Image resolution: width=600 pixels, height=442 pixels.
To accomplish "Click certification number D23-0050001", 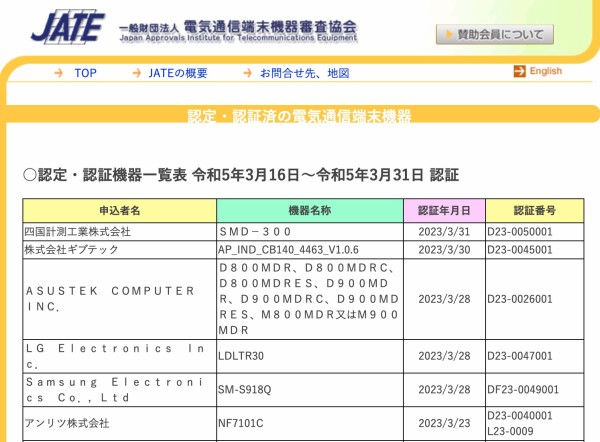I will (x=520, y=232).
